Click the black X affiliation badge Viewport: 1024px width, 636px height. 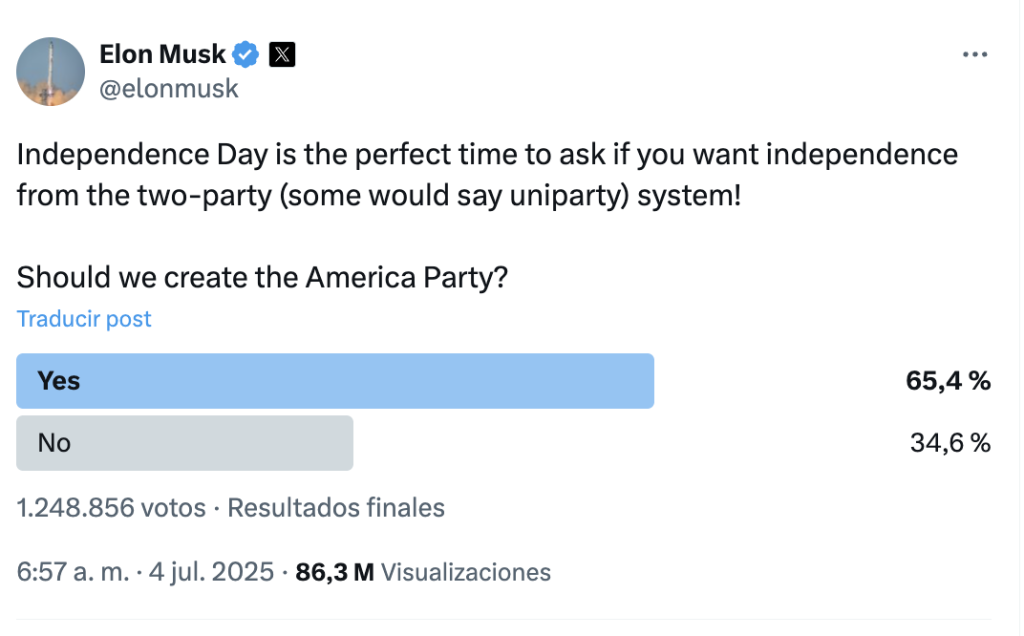pos(282,54)
